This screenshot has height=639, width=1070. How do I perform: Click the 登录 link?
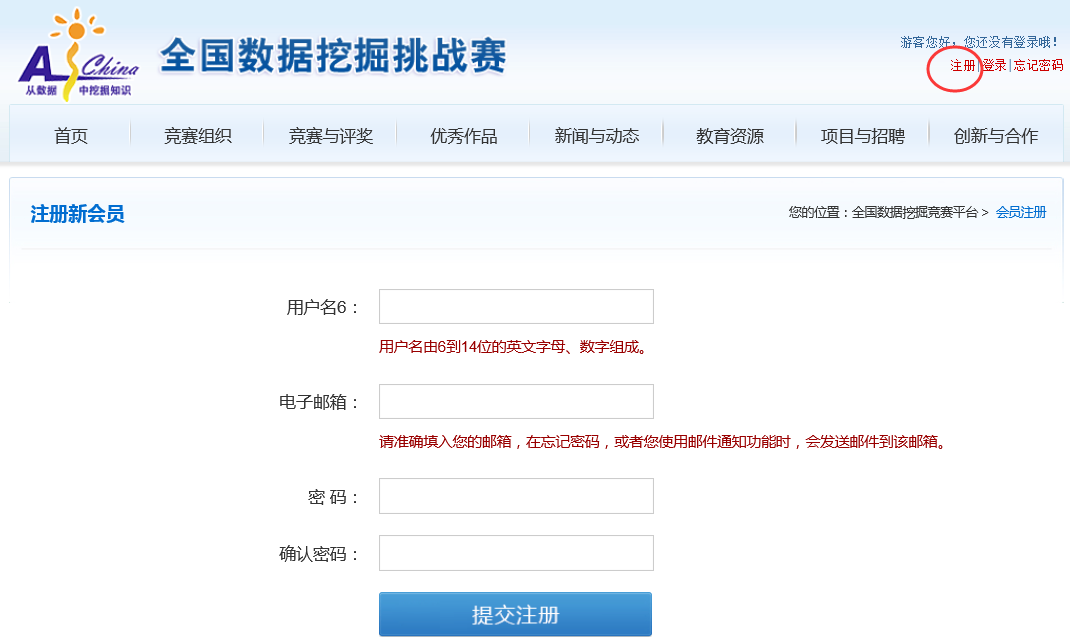[994, 66]
